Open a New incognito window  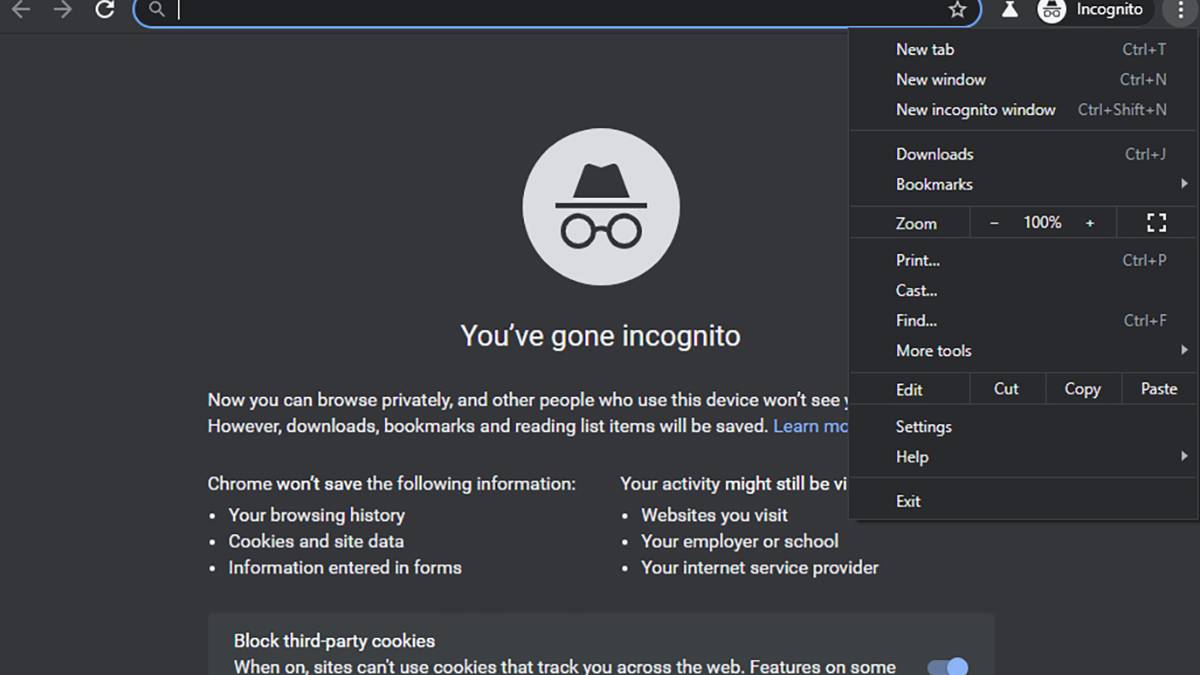point(1024,110)
